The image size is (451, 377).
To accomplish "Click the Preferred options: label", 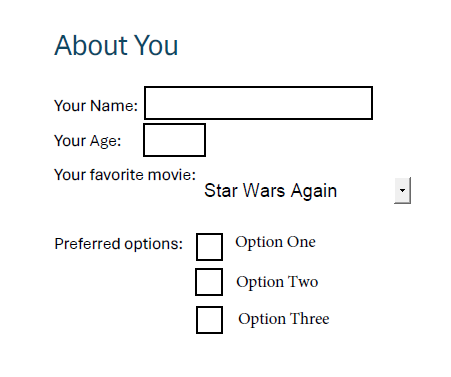I will coord(118,244).
